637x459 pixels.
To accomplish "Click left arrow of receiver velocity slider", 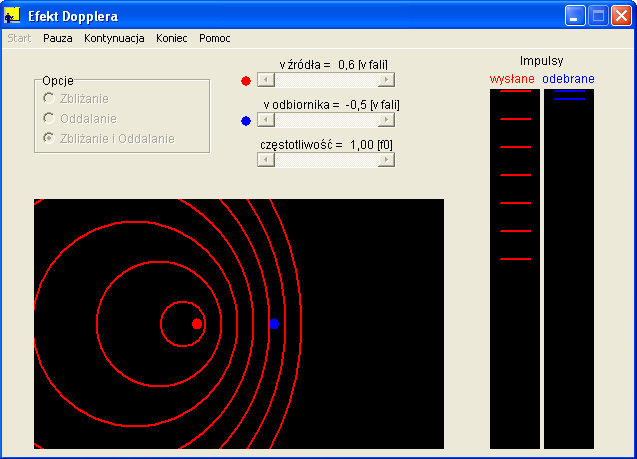I will 264,120.
